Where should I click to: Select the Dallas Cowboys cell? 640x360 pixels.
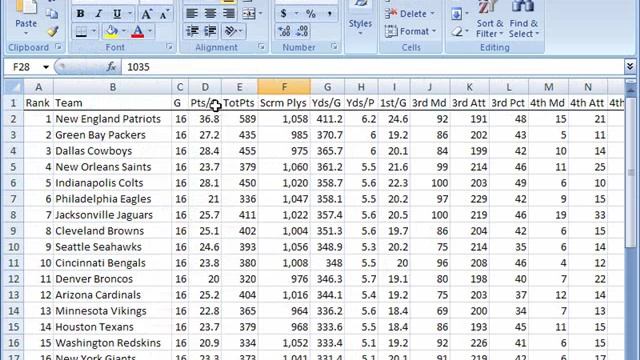coord(113,151)
